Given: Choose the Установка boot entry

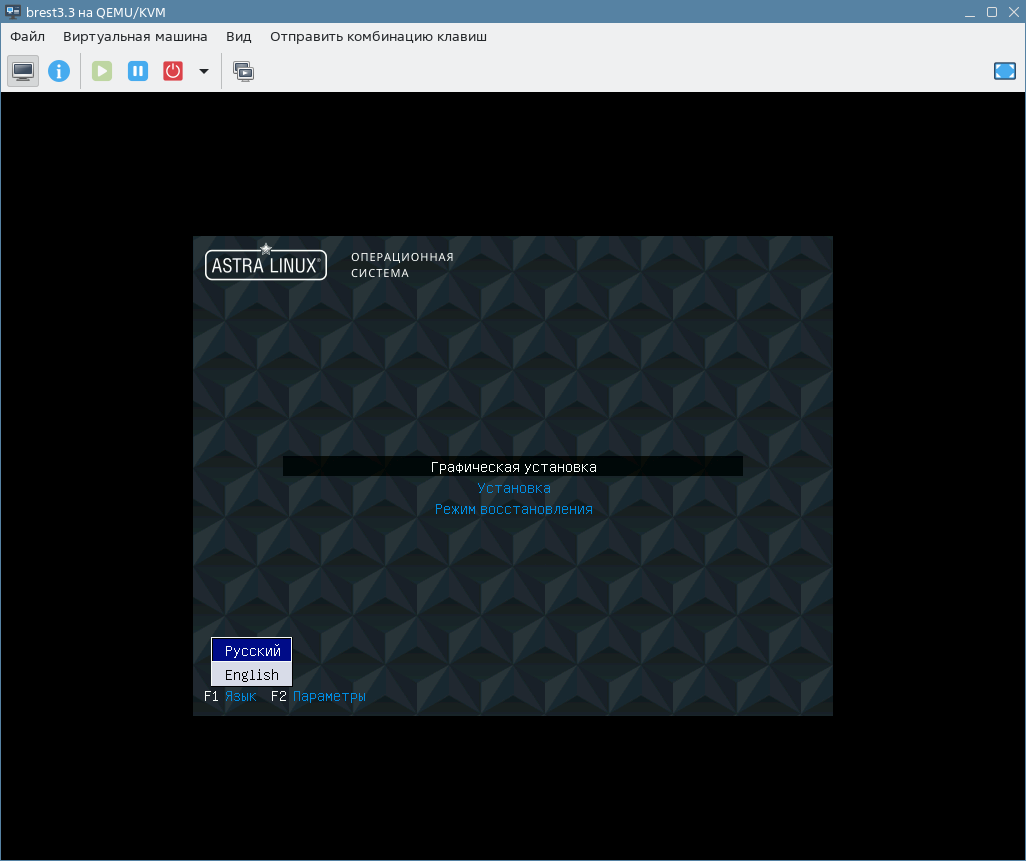Looking at the screenshot, I should (x=513, y=488).
